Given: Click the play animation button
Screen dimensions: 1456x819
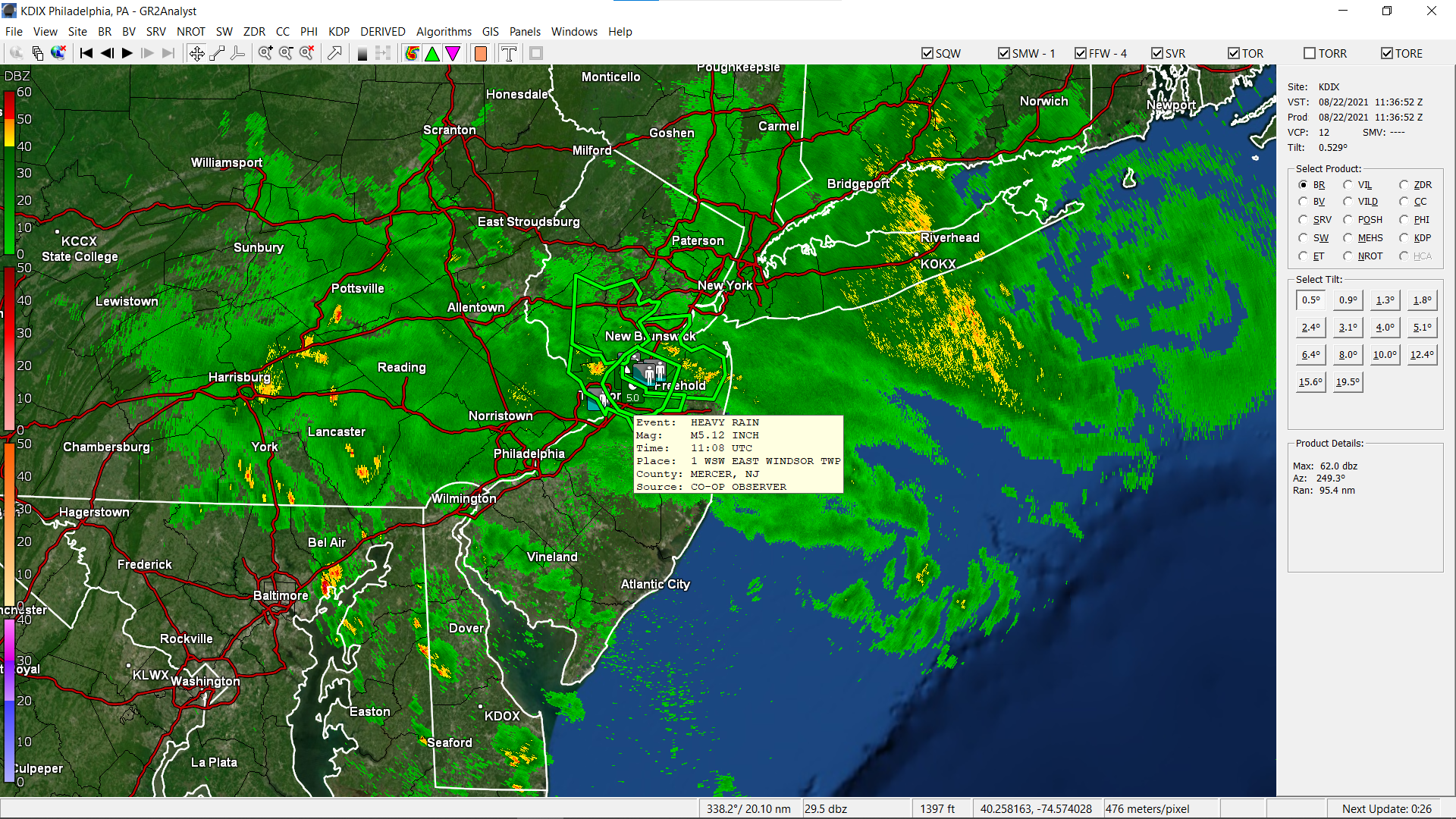Looking at the screenshot, I should click(127, 53).
